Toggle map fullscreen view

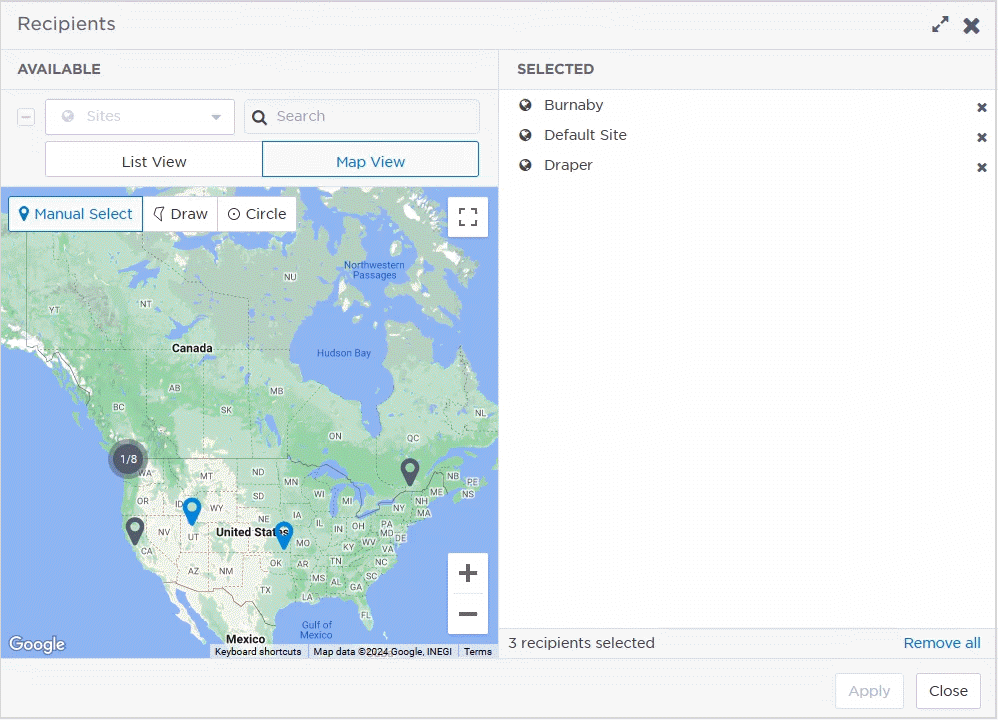(468, 216)
